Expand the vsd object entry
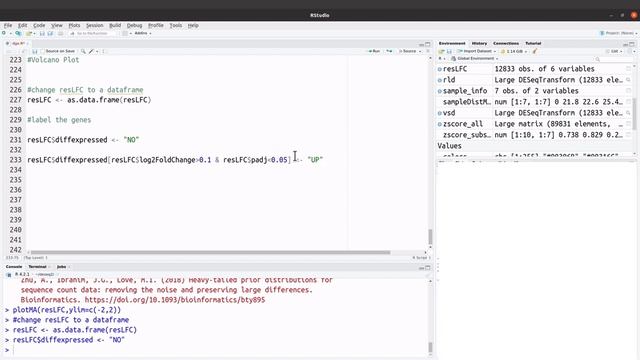This screenshot has height=360, width=640. click(x=440, y=113)
